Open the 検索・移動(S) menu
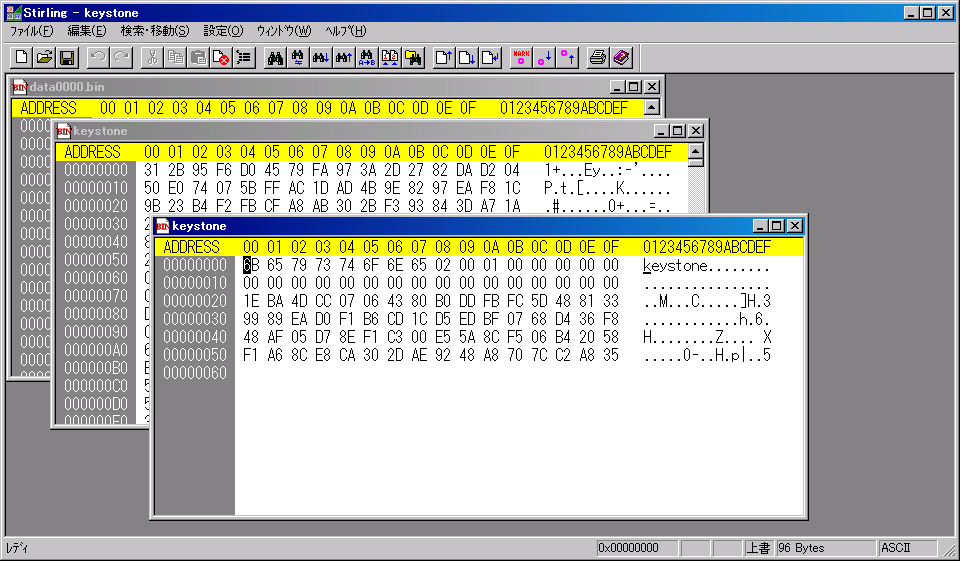The width and height of the screenshot is (960, 561). pyautogui.click(x=155, y=31)
